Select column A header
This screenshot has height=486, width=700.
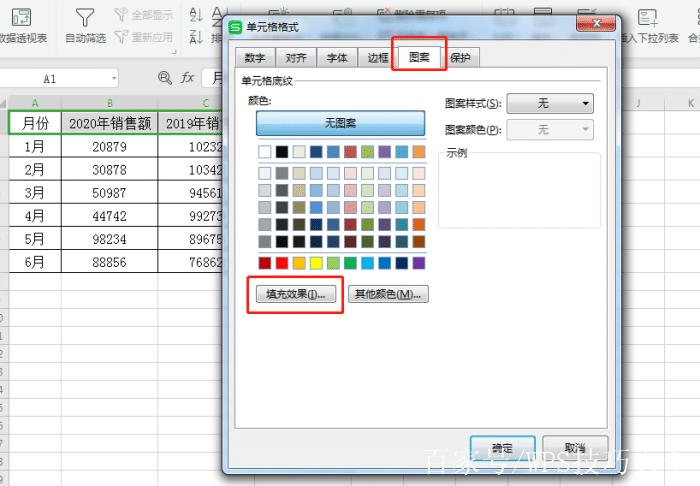[35, 103]
